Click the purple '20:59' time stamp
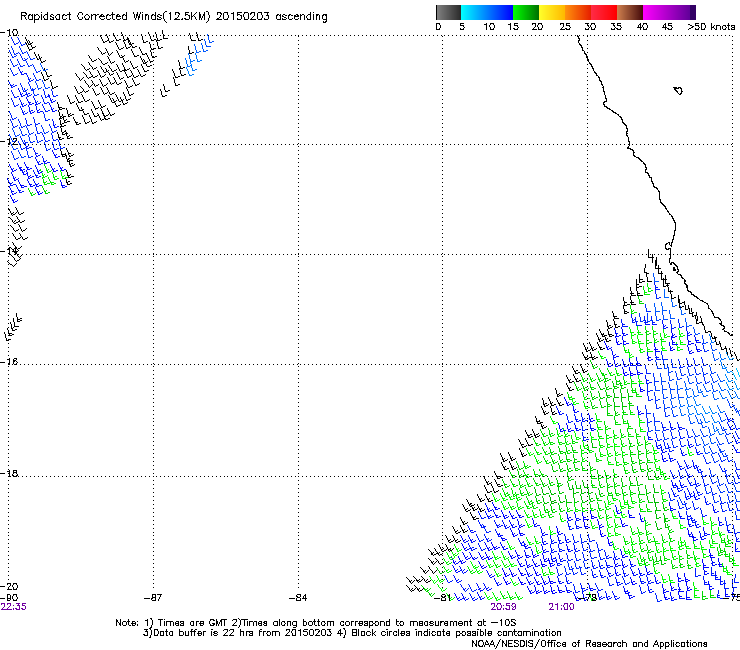Image resolution: width=740 pixels, height=650 pixels. [x=503, y=607]
